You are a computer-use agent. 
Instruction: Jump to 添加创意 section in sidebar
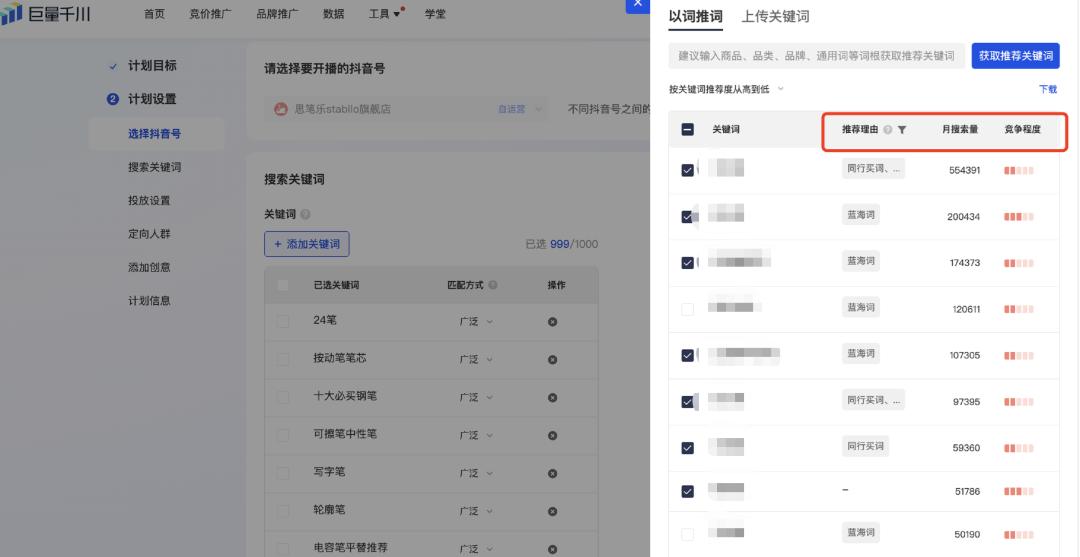(x=149, y=267)
